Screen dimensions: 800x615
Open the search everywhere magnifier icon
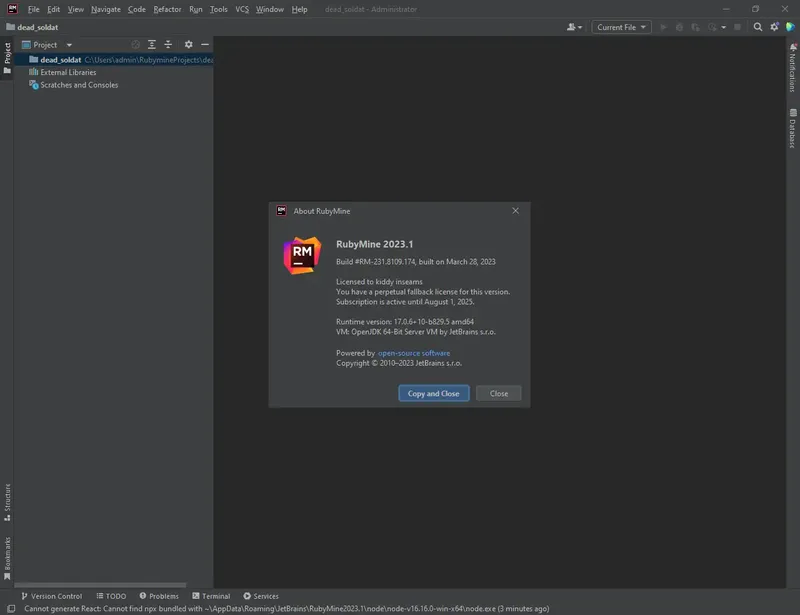coord(756,27)
